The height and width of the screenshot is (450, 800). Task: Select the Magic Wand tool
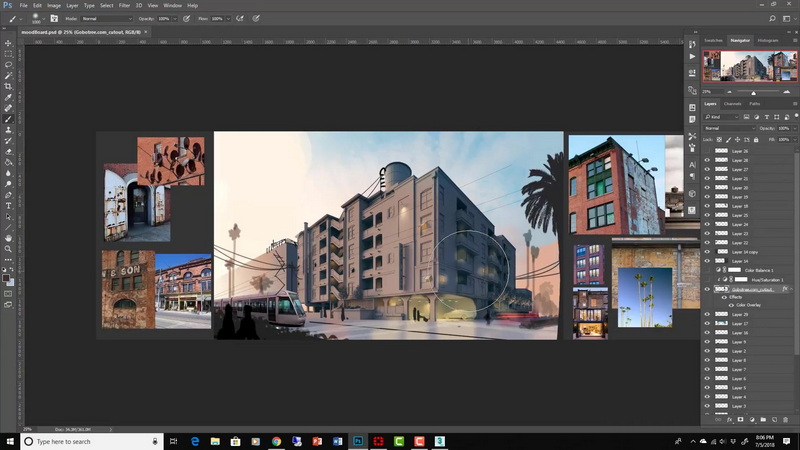pos(8,76)
